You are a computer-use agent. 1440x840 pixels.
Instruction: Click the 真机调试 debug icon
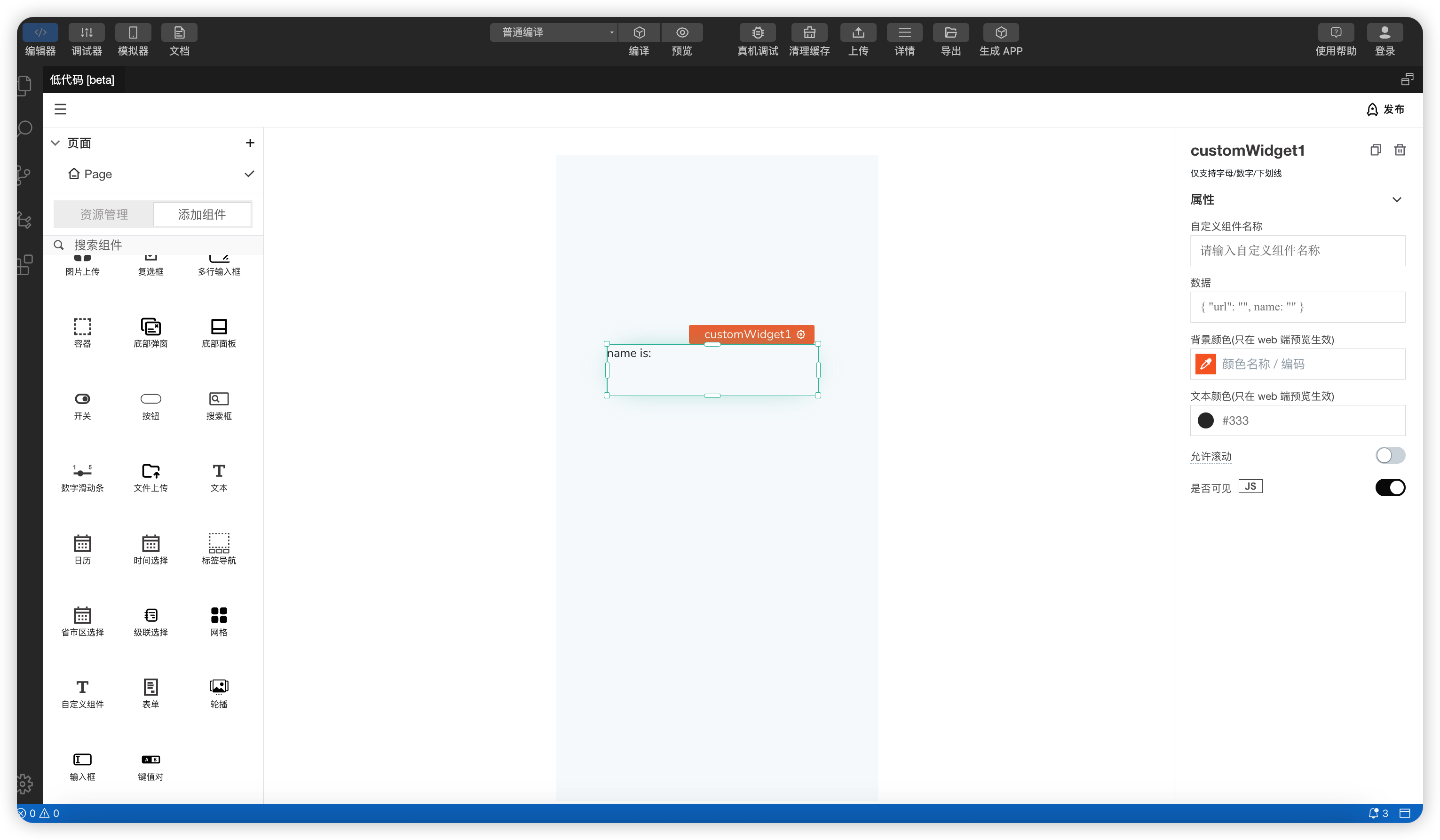757,32
